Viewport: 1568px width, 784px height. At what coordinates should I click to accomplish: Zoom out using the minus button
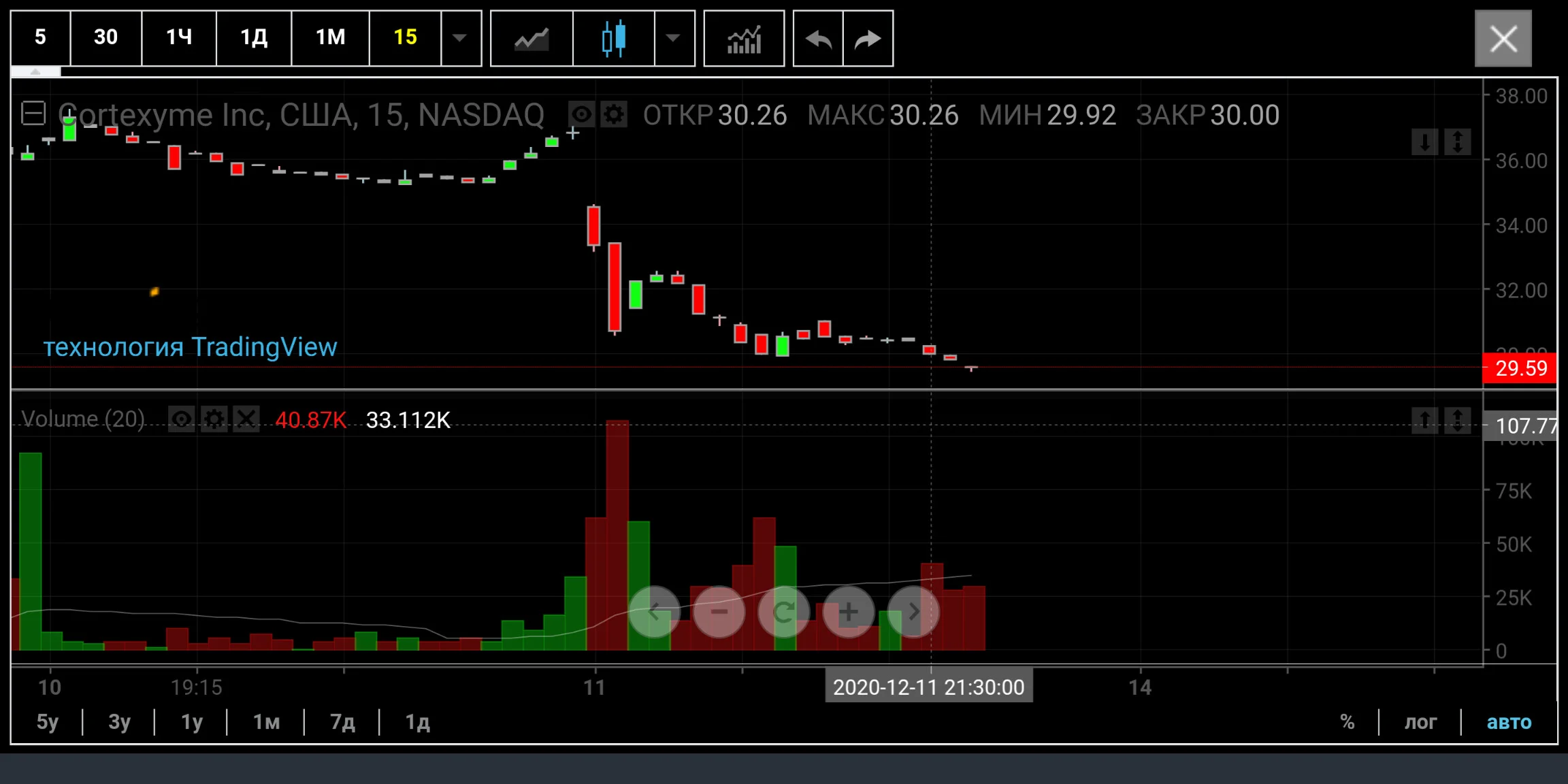(719, 612)
